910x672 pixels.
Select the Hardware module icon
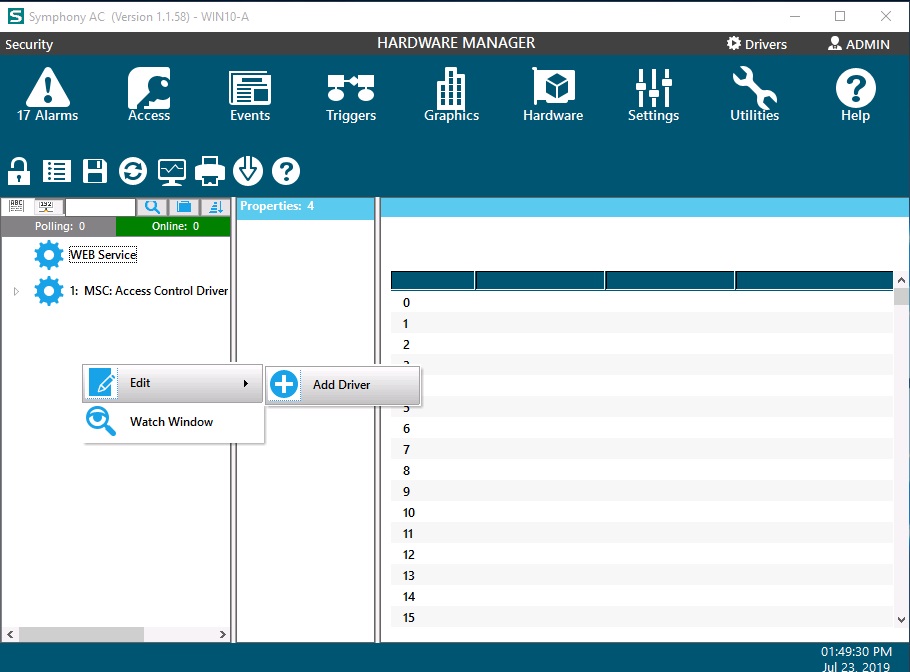[553, 94]
